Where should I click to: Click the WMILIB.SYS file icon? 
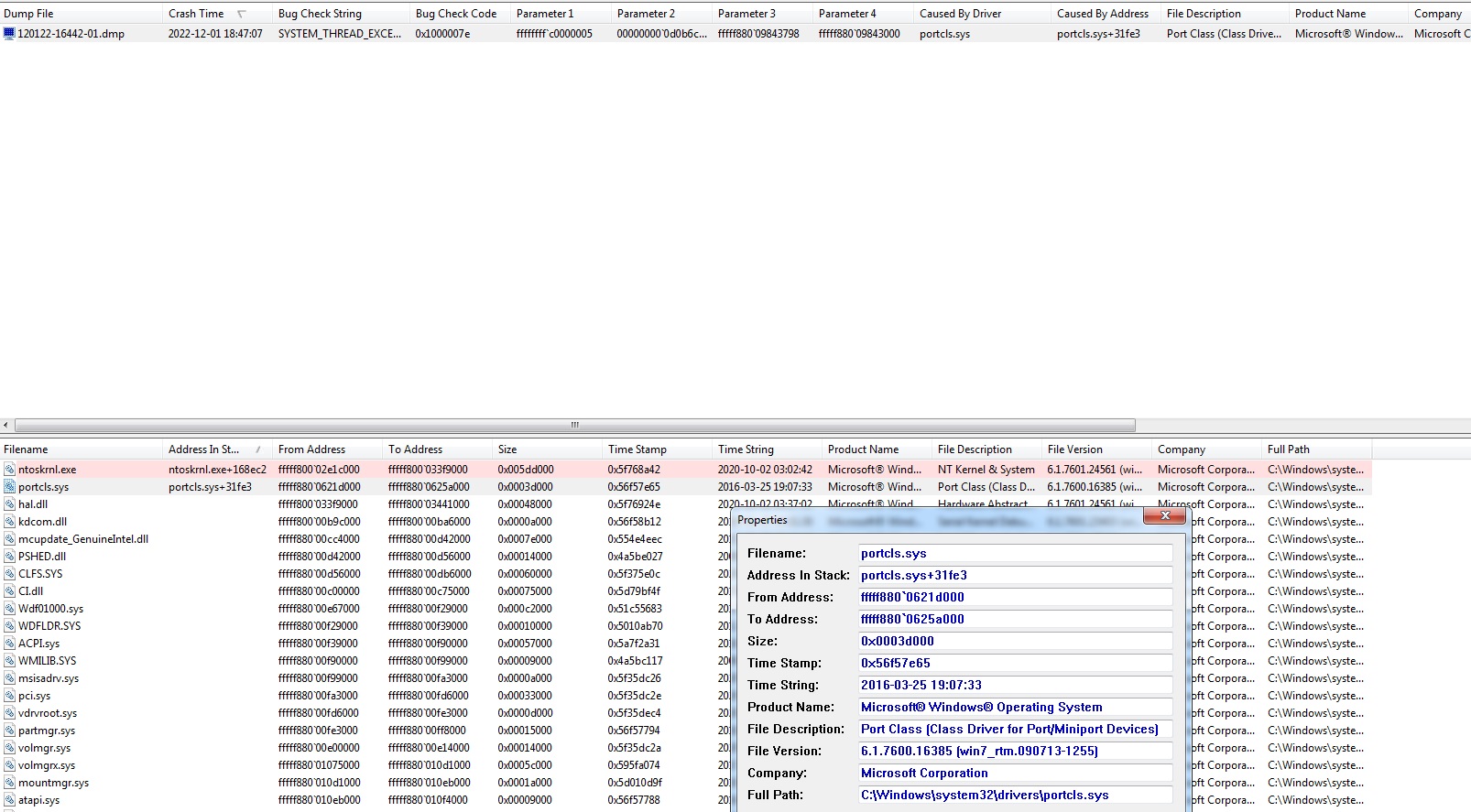tap(9, 661)
